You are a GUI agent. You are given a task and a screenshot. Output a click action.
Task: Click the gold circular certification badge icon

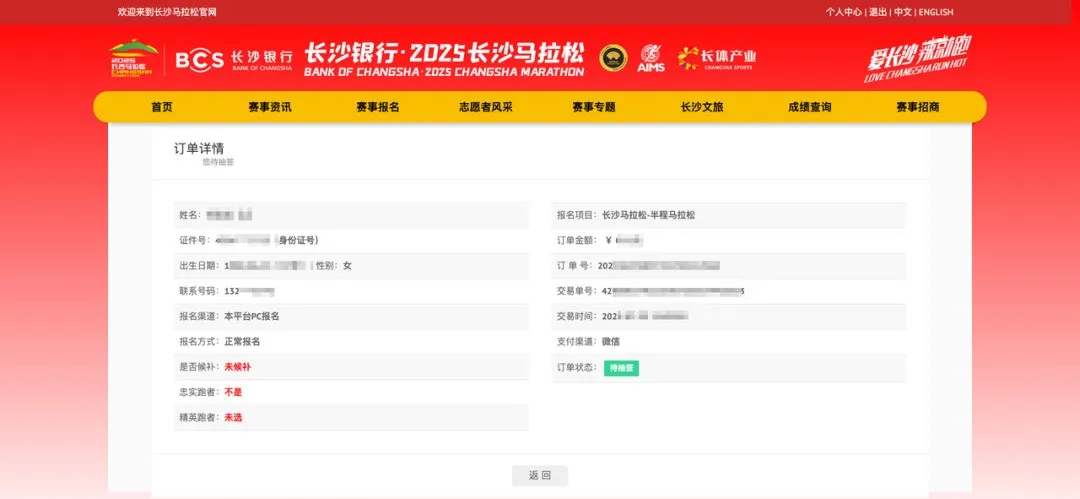[613, 59]
